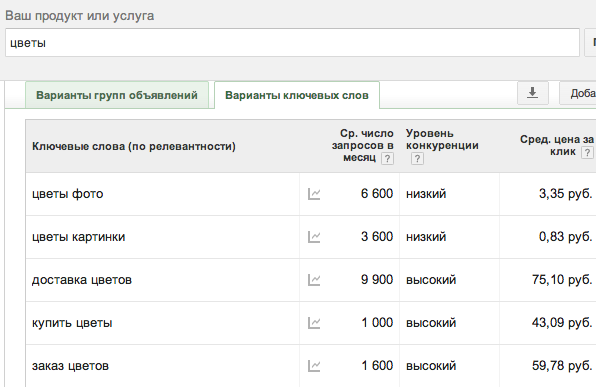596x387 pixels.
Task: Sort by Ср. число запросов в месяц header
Action: tap(363, 146)
